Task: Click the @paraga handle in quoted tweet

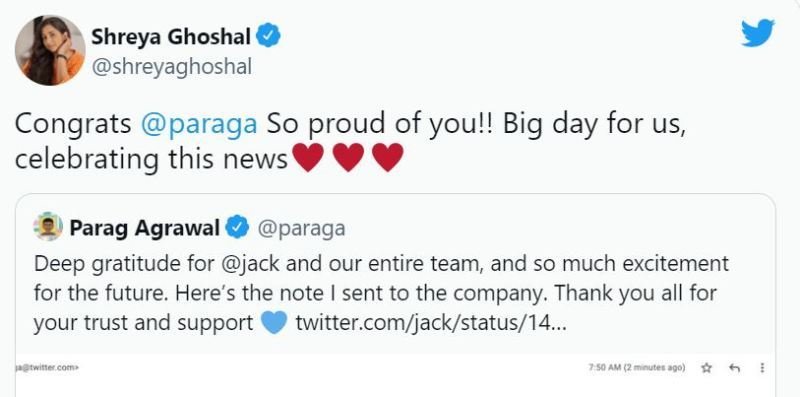Action: [x=302, y=229]
